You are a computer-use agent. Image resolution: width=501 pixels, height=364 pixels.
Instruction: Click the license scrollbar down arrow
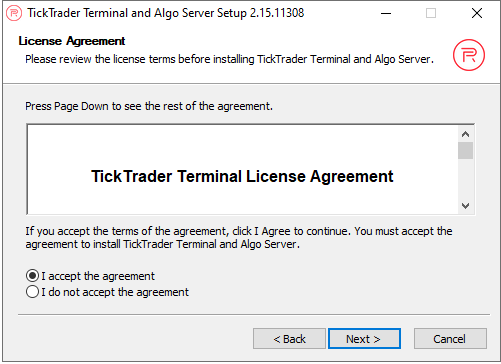pyautogui.click(x=465, y=206)
